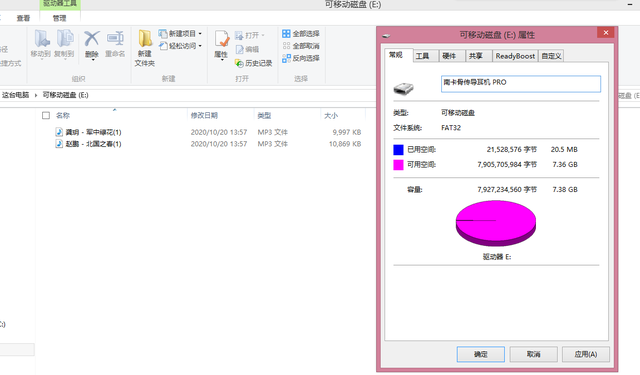Viewport: 640px width, 375px height.
Task: Click the Delete (删除) X icon
Action: point(92,39)
